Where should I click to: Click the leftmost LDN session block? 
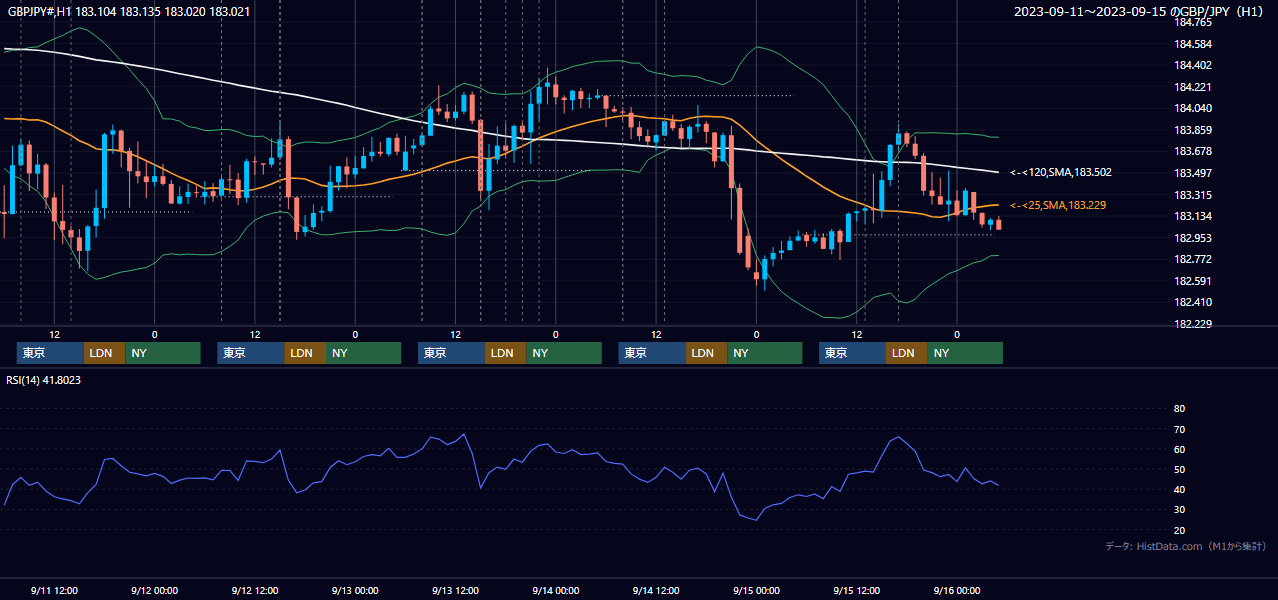[104, 353]
